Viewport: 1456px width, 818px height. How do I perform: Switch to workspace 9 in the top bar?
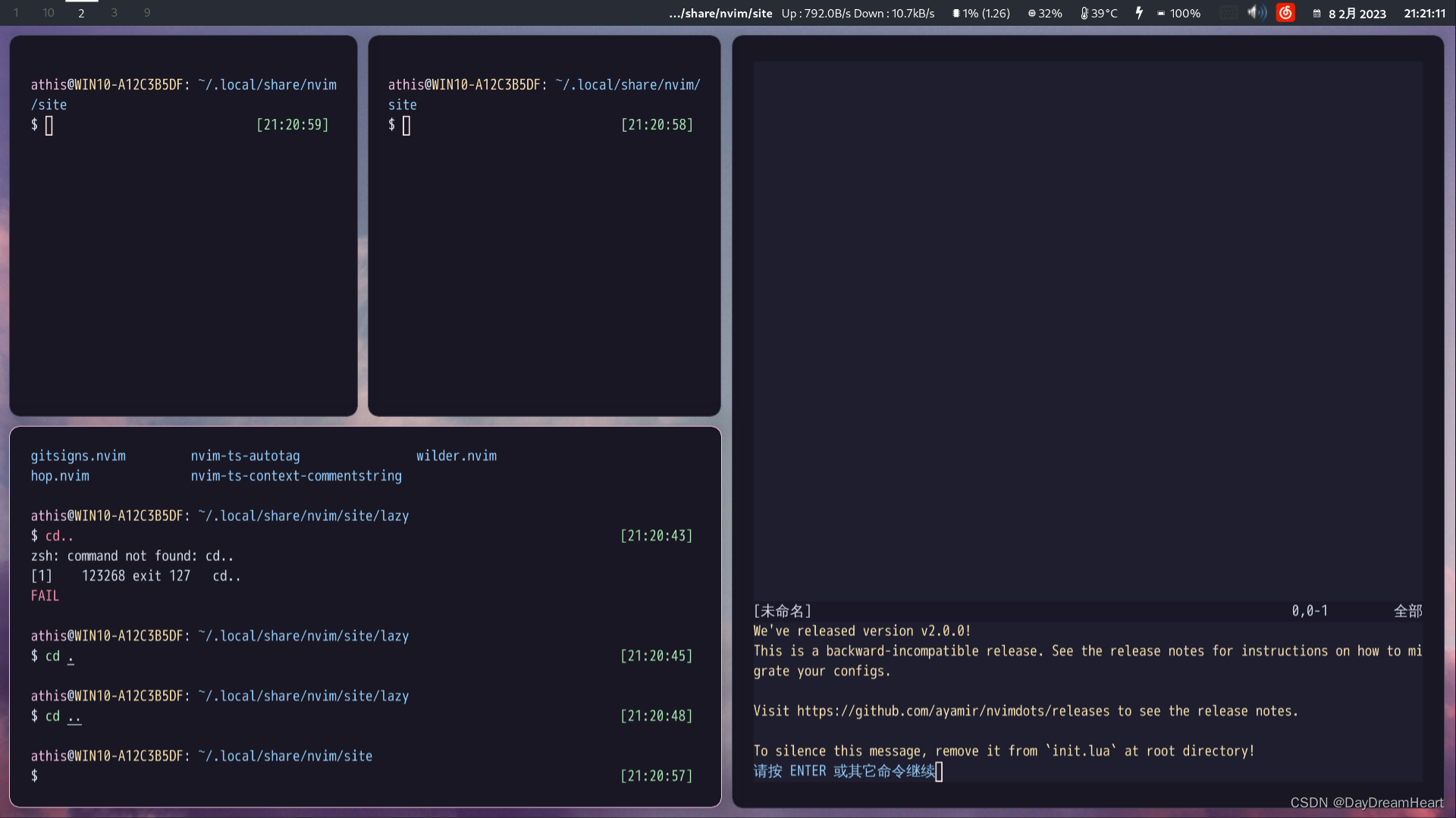click(x=146, y=13)
